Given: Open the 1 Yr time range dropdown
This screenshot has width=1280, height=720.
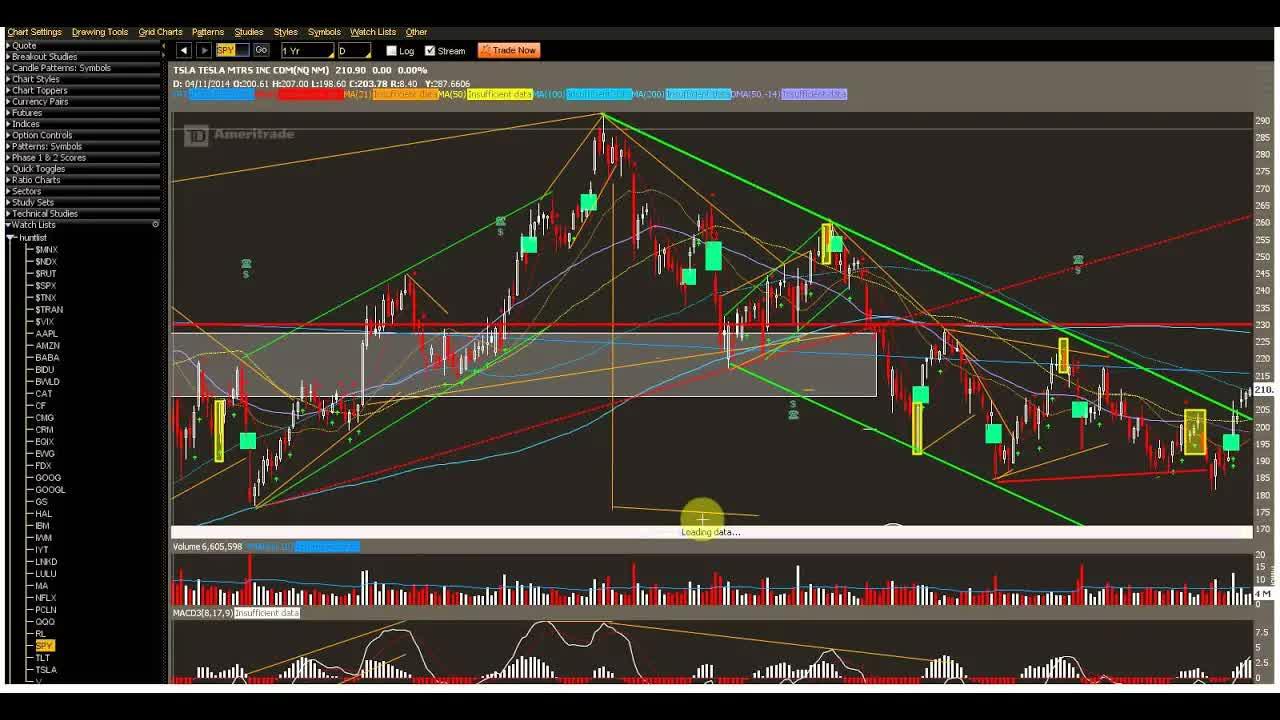Looking at the screenshot, I should coord(307,51).
